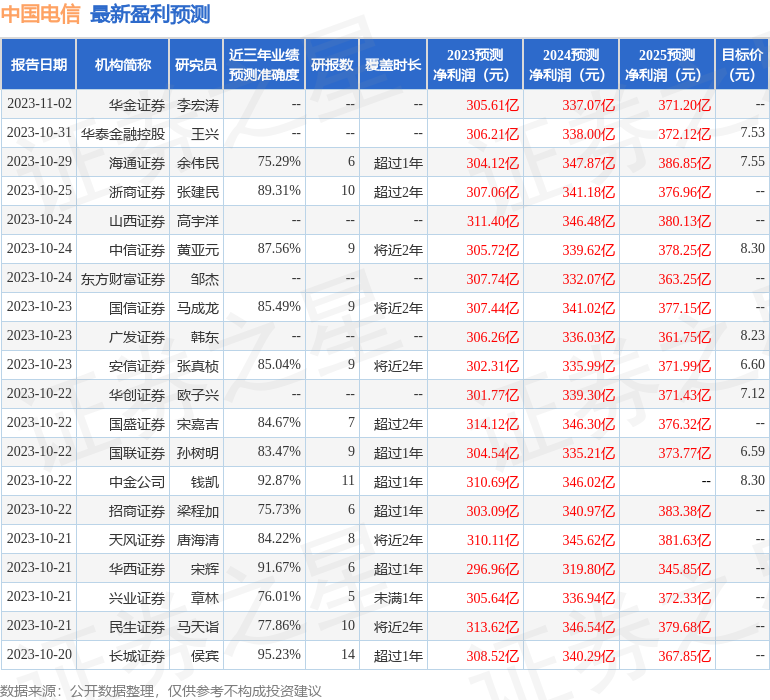Click institution 招商证券
This screenshot has height=700, width=770.
coord(137,511)
